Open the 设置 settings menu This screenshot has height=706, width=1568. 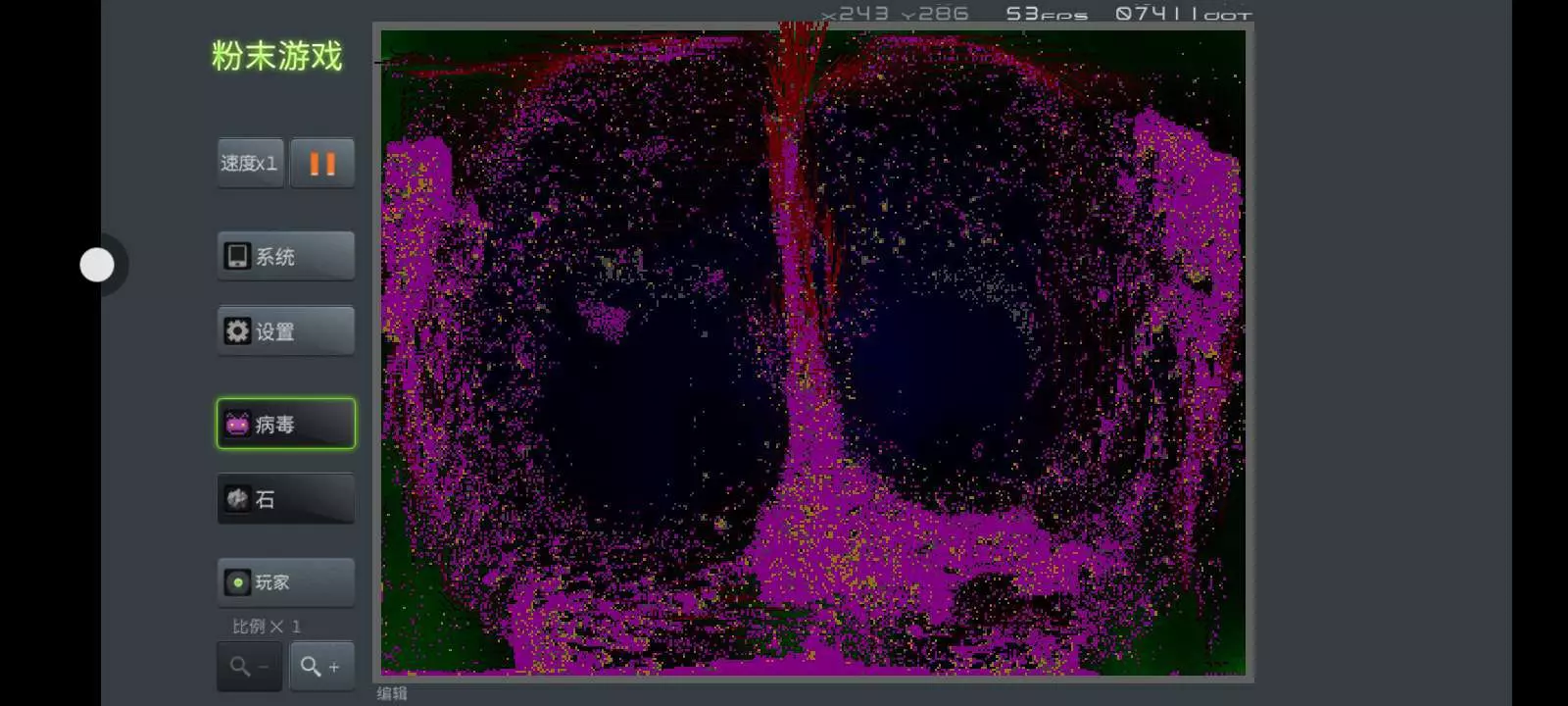(x=285, y=331)
